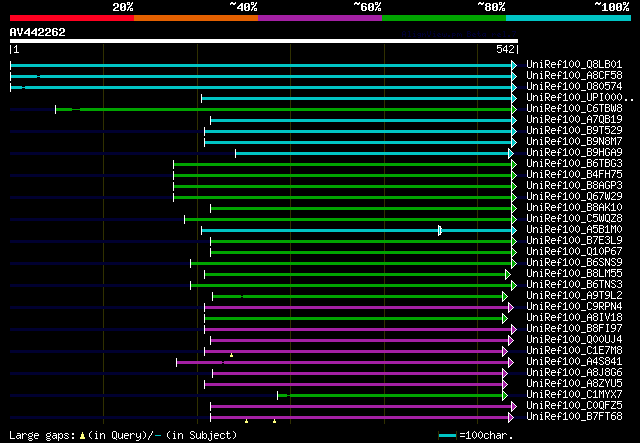Screen dimensions: 640x443
Task: Click the UniRef100_A5B1M0 label
Action: coord(574,230)
